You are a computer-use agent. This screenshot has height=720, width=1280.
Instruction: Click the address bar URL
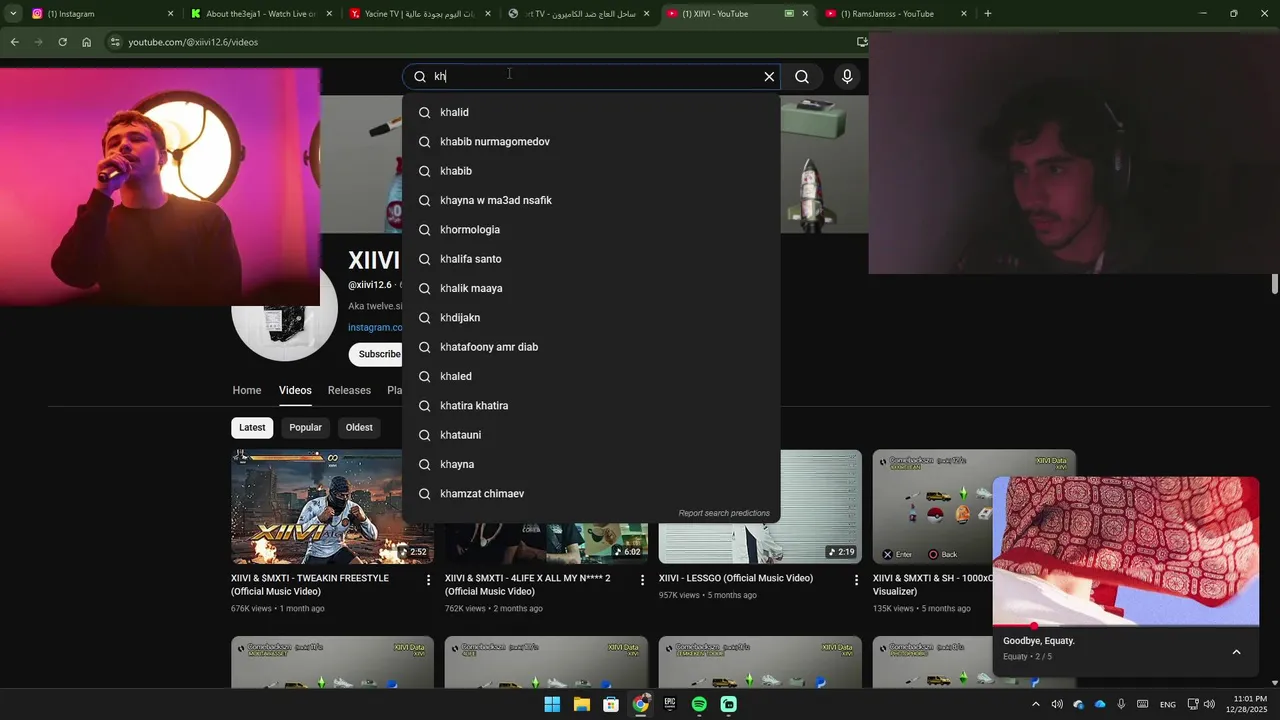[193, 42]
